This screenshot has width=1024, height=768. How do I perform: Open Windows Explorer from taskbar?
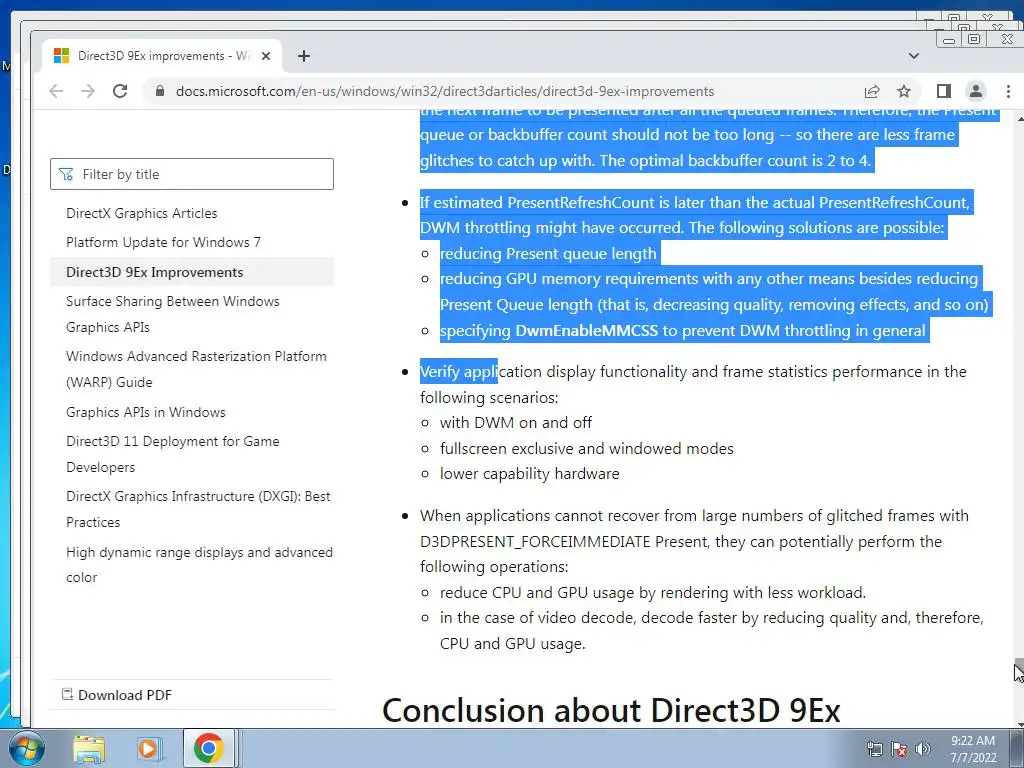point(89,749)
